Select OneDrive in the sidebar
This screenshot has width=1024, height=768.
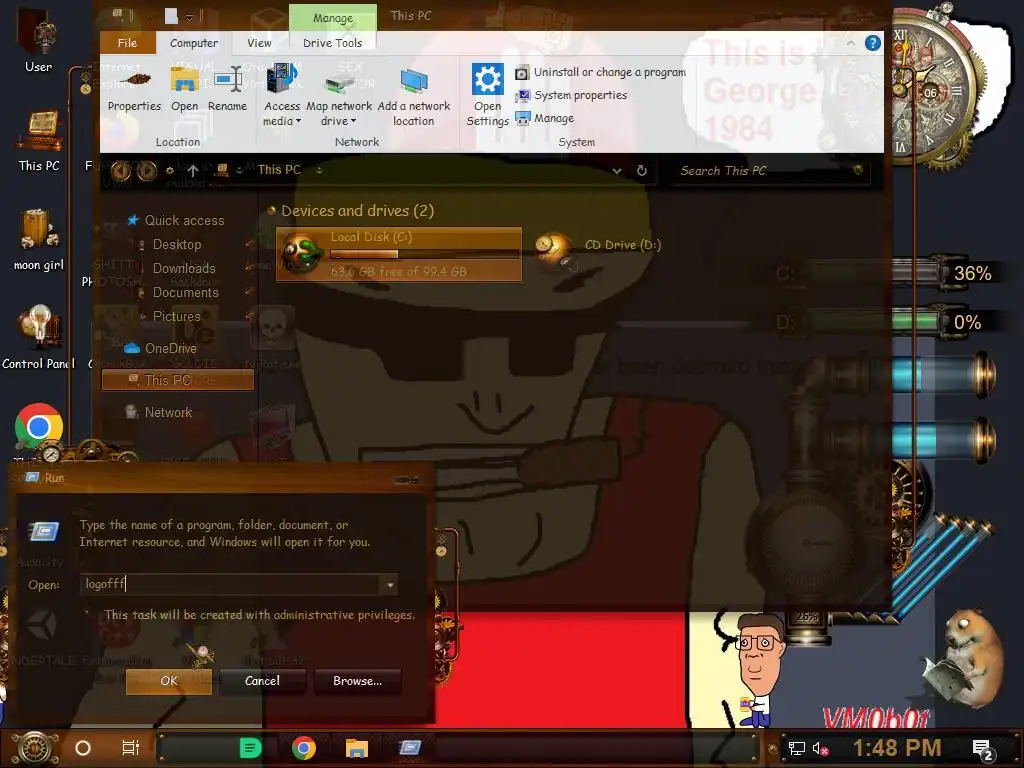point(170,348)
